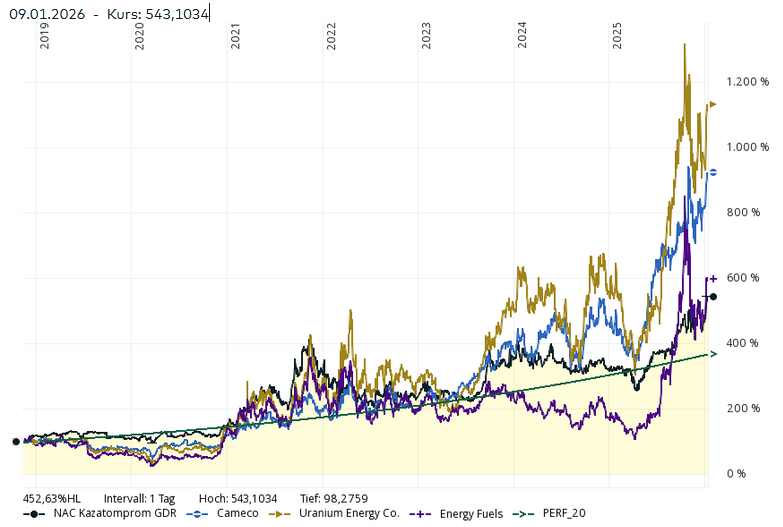
Task: Click the Energy Fuels purple plus legend icon
Action: pos(426,513)
